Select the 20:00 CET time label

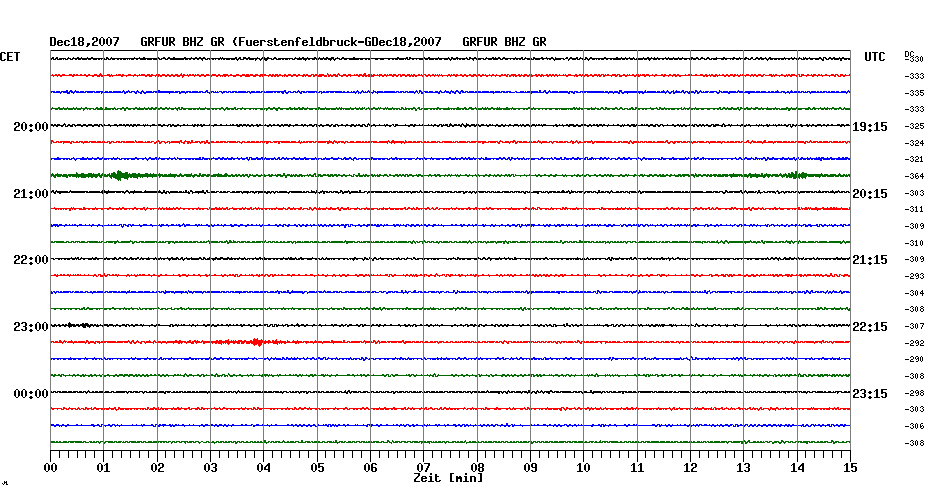[31, 127]
